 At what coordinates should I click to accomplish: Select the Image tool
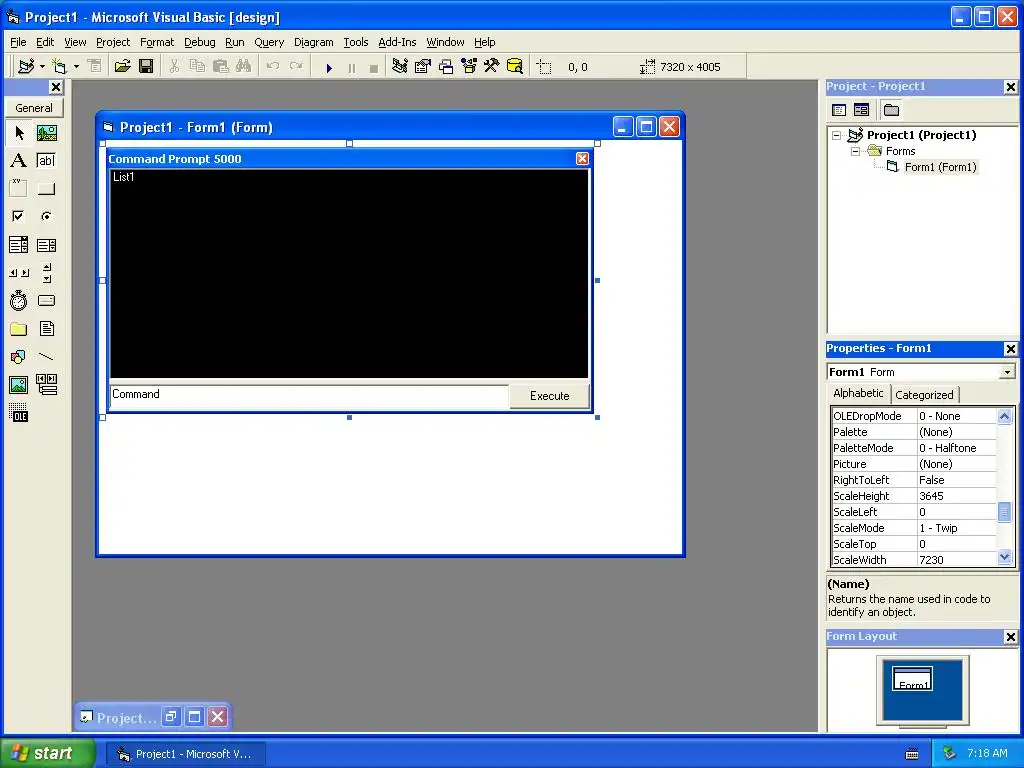pos(19,385)
